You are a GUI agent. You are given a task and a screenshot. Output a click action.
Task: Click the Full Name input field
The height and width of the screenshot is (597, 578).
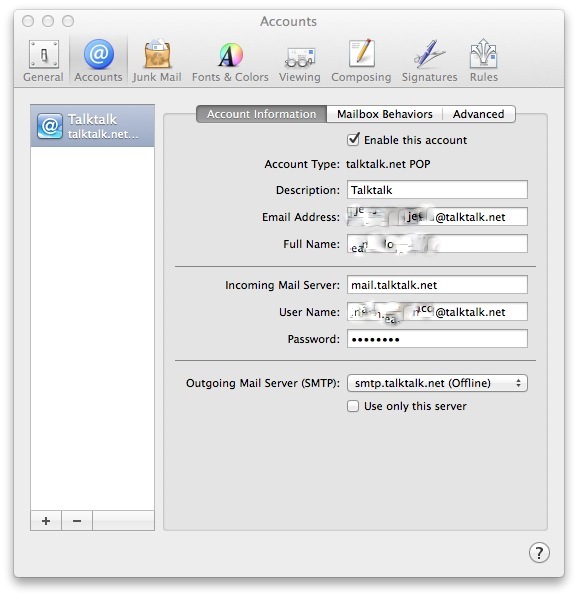[437, 244]
